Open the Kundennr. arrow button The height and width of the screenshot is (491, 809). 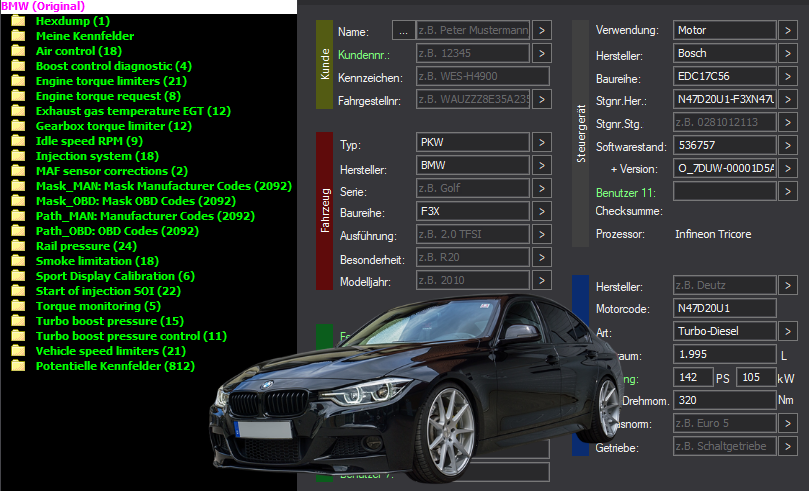pyautogui.click(x=541, y=53)
